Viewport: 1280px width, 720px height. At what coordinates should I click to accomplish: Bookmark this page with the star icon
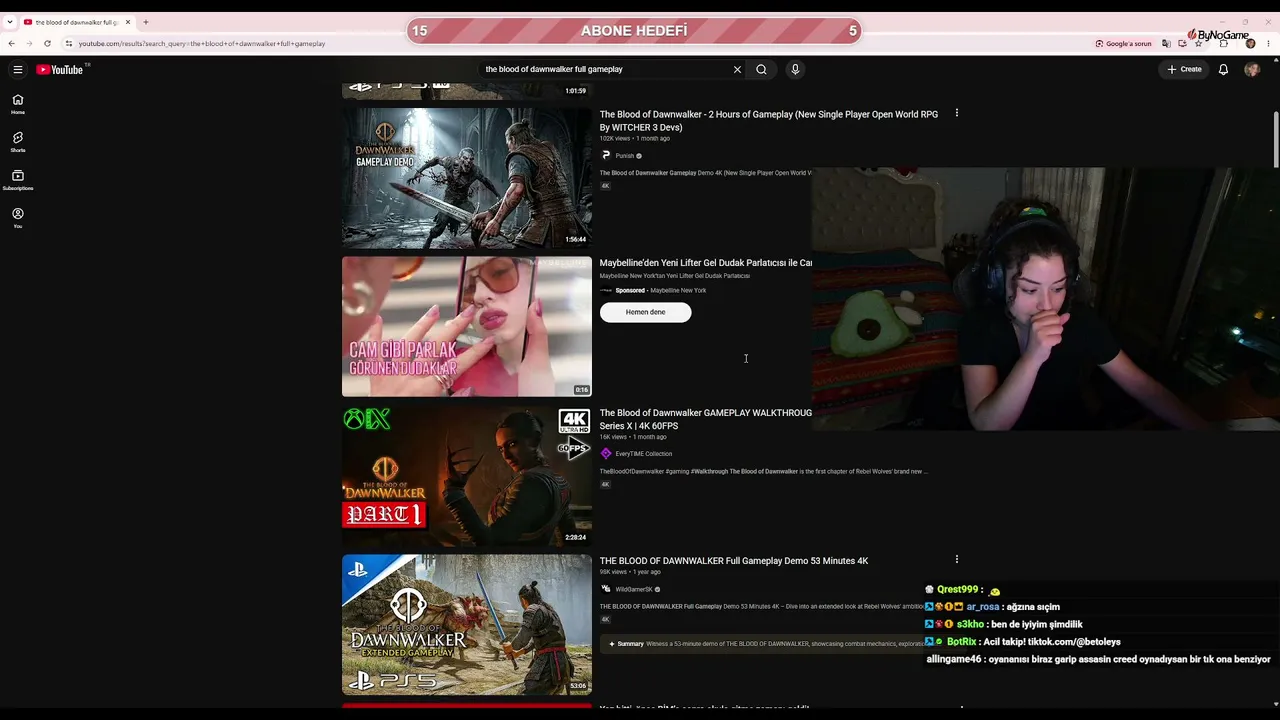[1198, 44]
